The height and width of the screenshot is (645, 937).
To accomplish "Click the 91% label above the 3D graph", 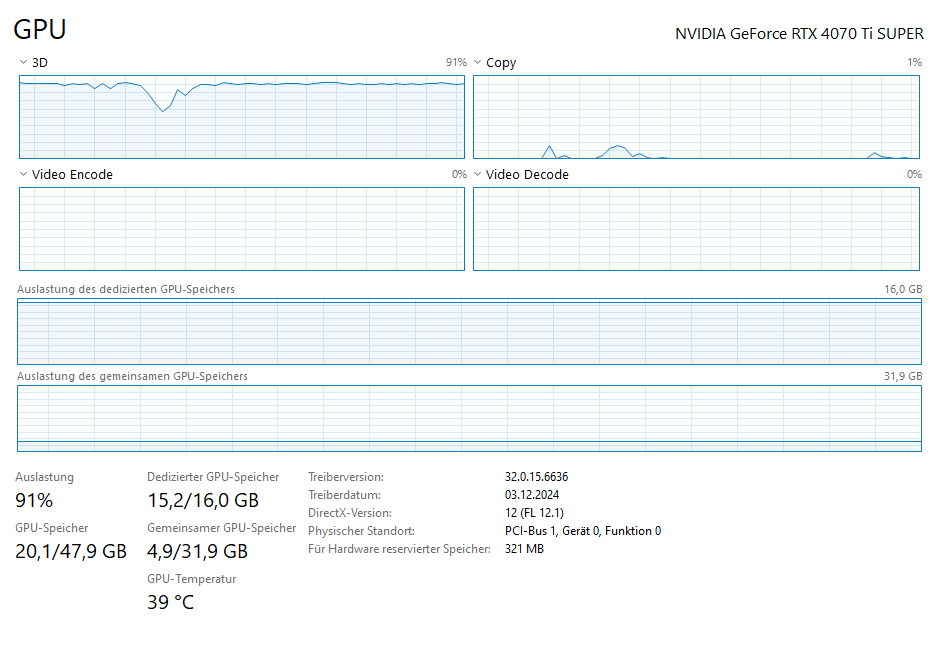I will tap(456, 62).
